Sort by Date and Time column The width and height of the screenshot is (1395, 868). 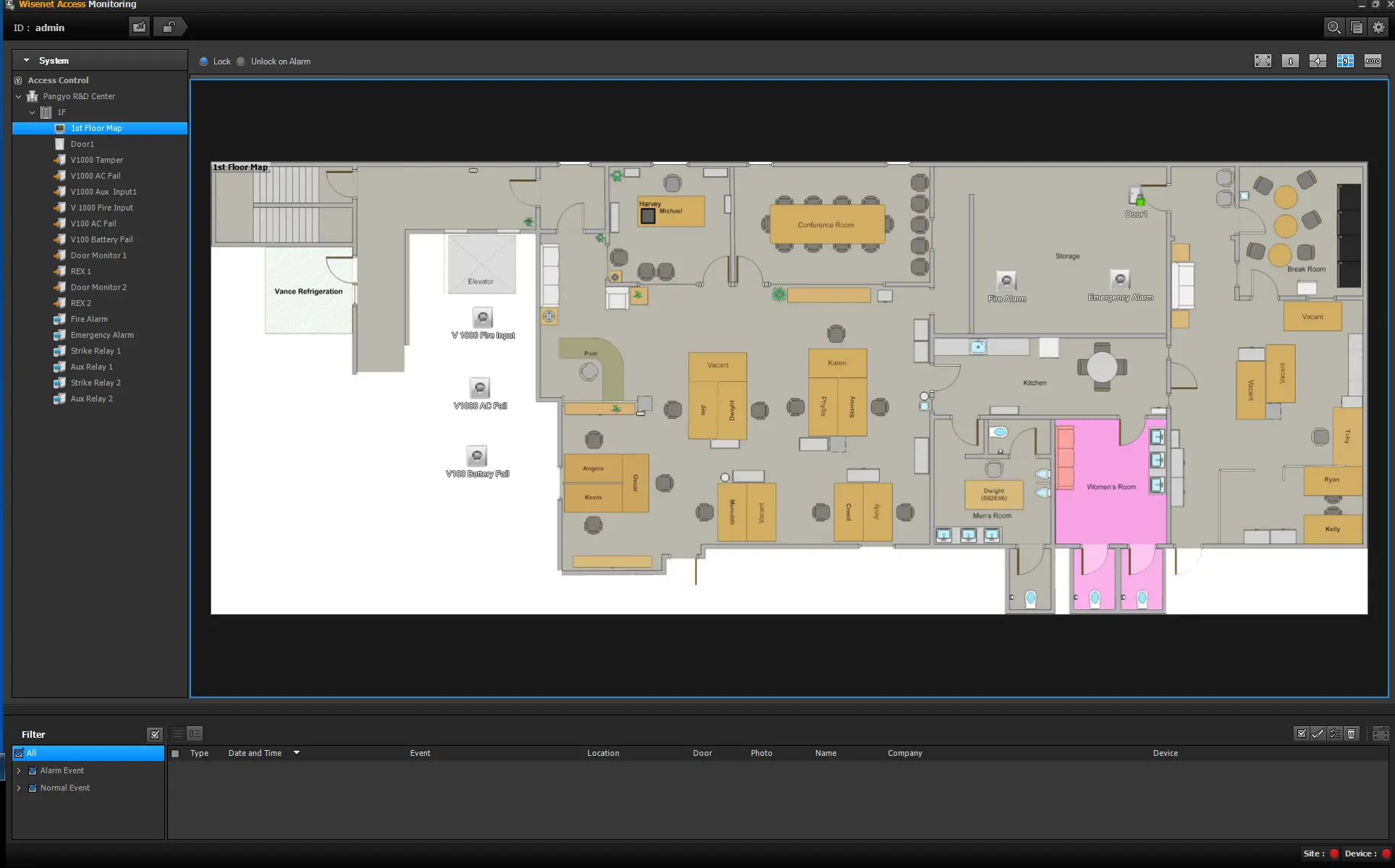coord(255,753)
